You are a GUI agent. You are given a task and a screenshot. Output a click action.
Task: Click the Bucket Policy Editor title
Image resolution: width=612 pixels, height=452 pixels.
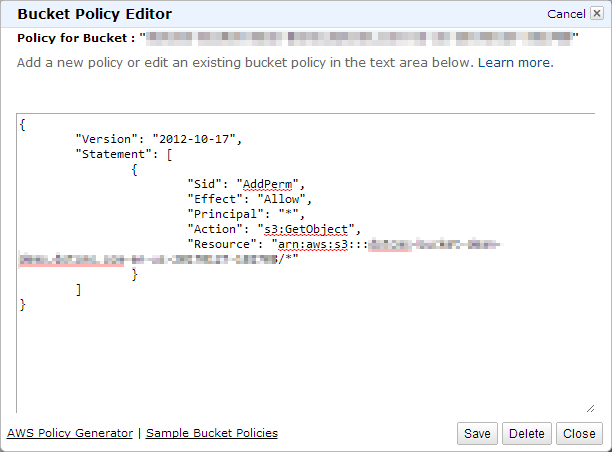click(x=94, y=14)
